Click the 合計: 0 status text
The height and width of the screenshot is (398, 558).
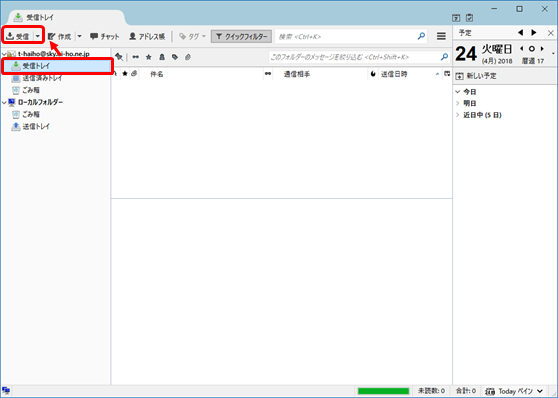(466, 391)
